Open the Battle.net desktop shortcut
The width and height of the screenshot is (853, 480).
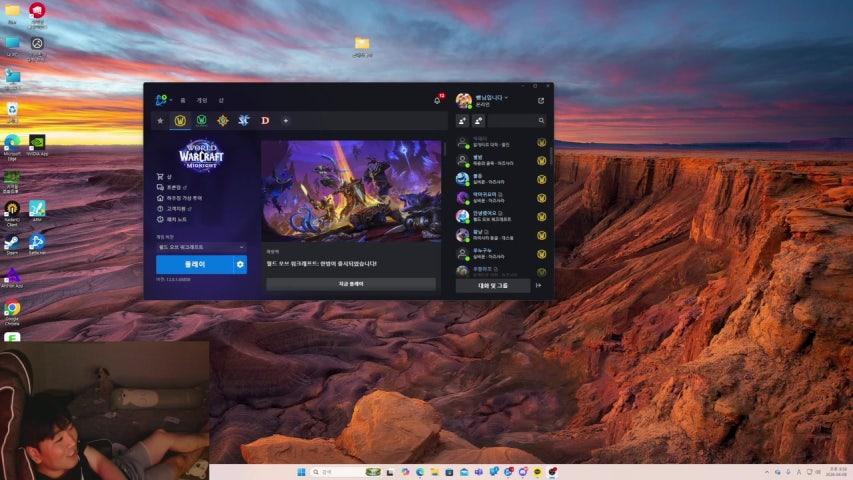pos(37,244)
